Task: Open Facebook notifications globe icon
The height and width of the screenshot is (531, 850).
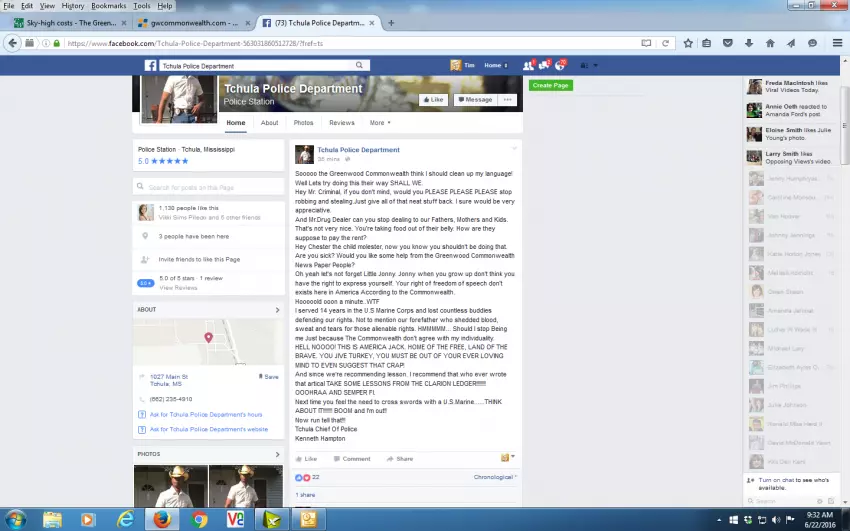Action: [x=563, y=66]
